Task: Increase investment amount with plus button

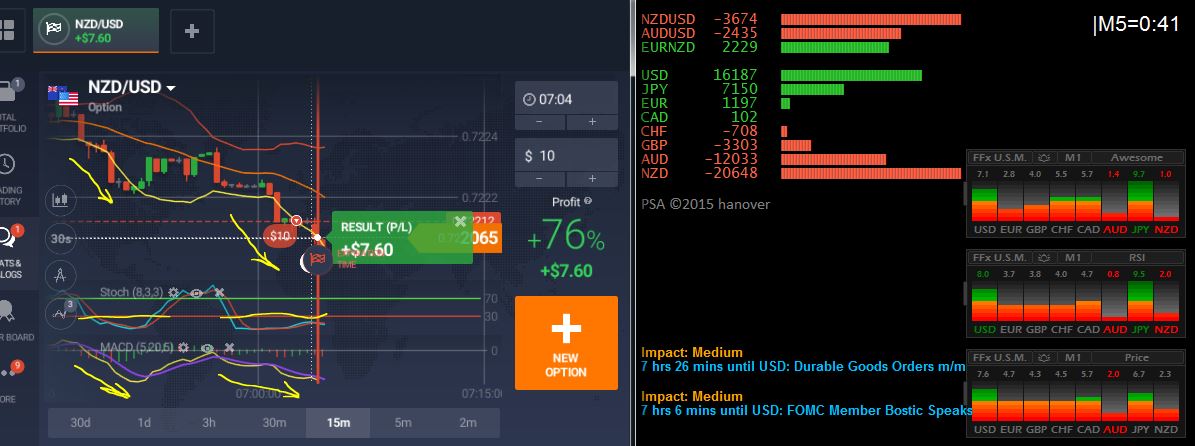Action: [x=592, y=178]
